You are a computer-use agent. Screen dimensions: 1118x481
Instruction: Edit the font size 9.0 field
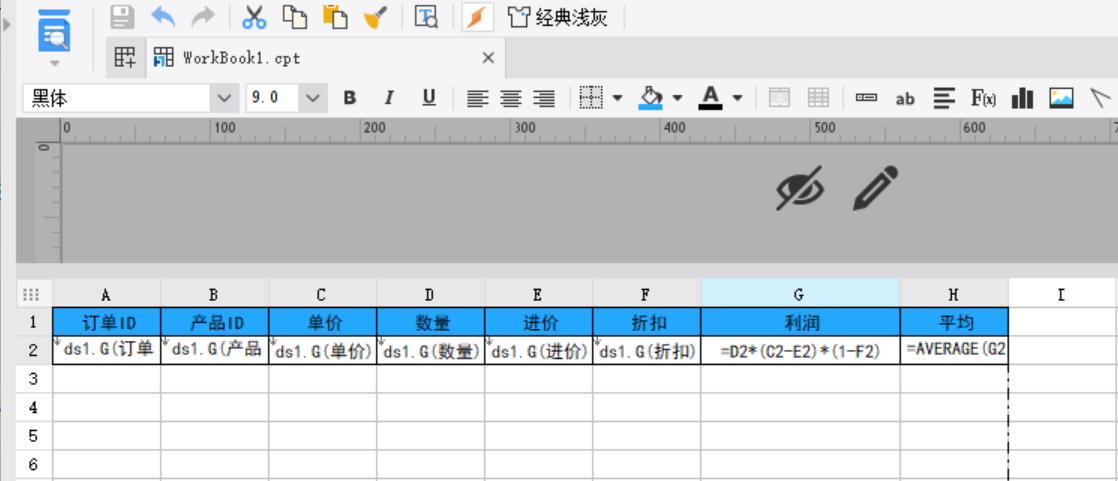[x=272, y=98]
